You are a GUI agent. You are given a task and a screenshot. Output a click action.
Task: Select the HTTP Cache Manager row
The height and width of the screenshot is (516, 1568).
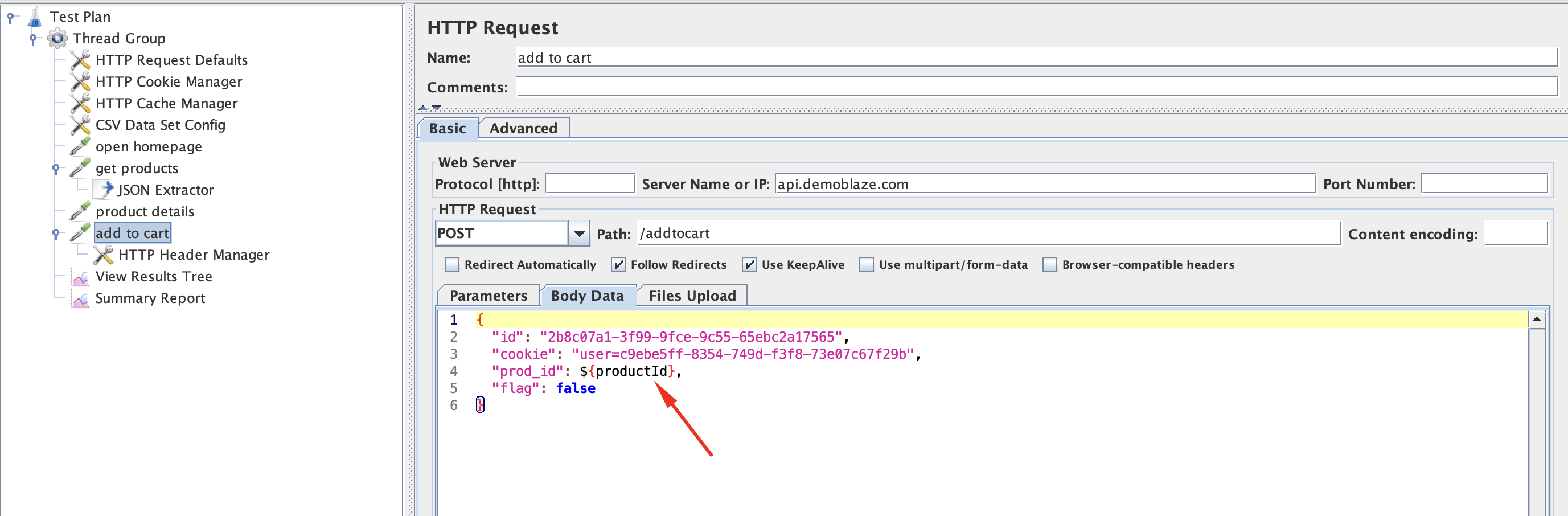coord(166,103)
